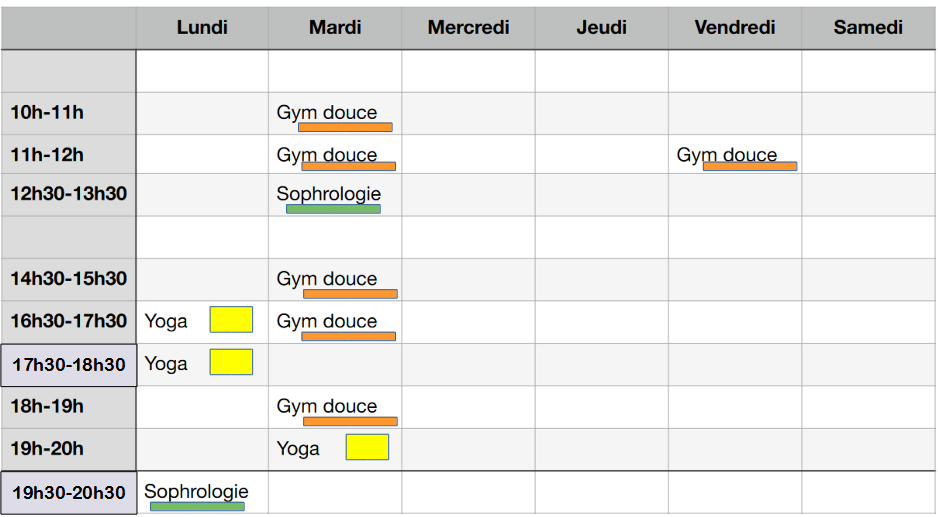Select the orange bar under Gym douce at 18h-19h

[350, 421]
